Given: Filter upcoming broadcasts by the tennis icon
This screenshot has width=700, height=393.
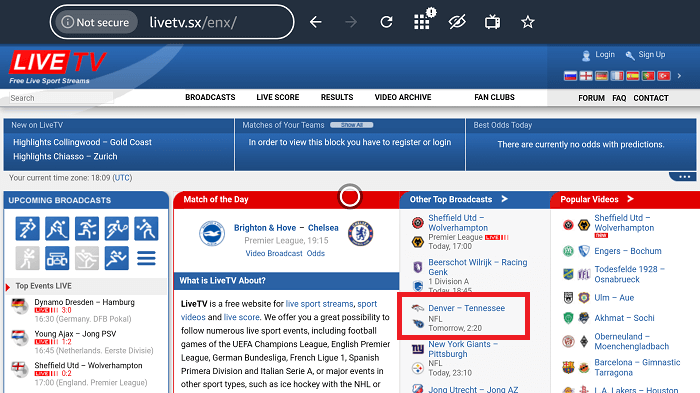Looking at the screenshot, I should click(117, 228).
